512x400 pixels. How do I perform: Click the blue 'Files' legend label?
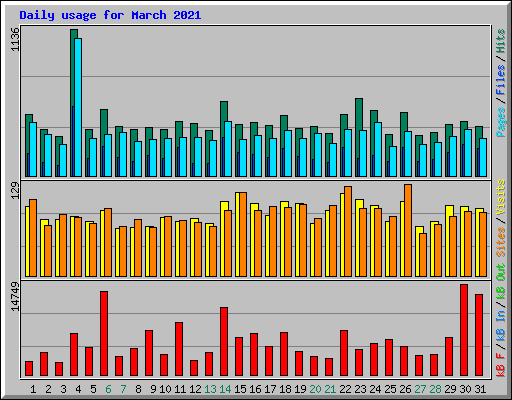(501, 80)
